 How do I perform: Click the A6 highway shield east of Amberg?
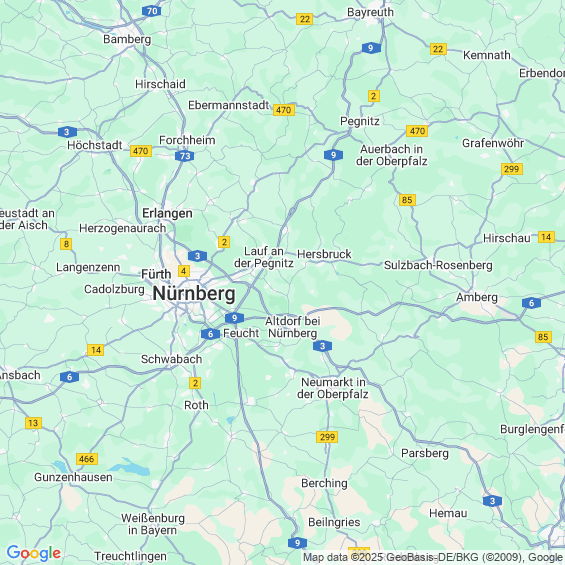[x=531, y=303]
